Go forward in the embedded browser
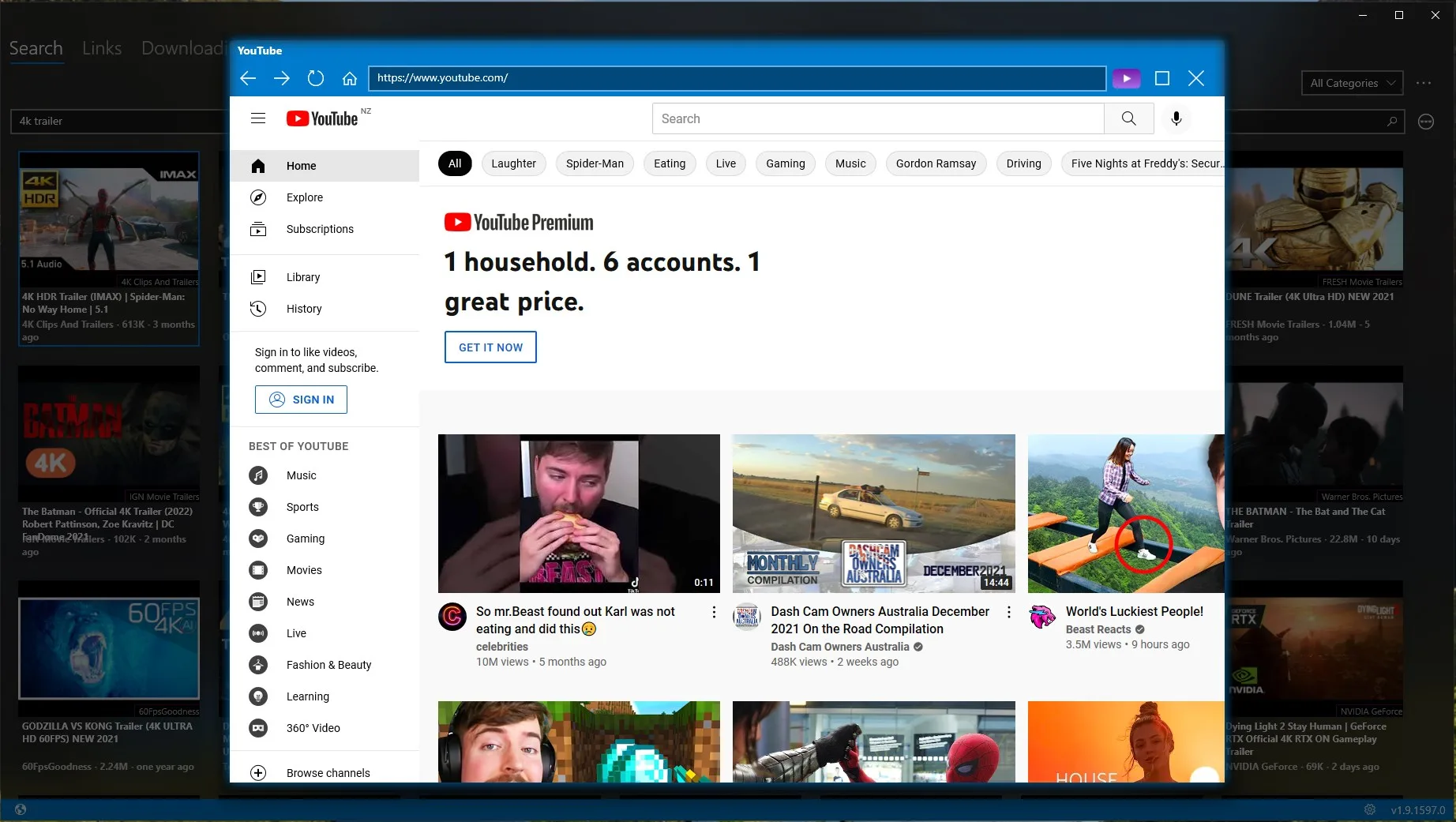 pyautogui.click(x=282, y=78)
